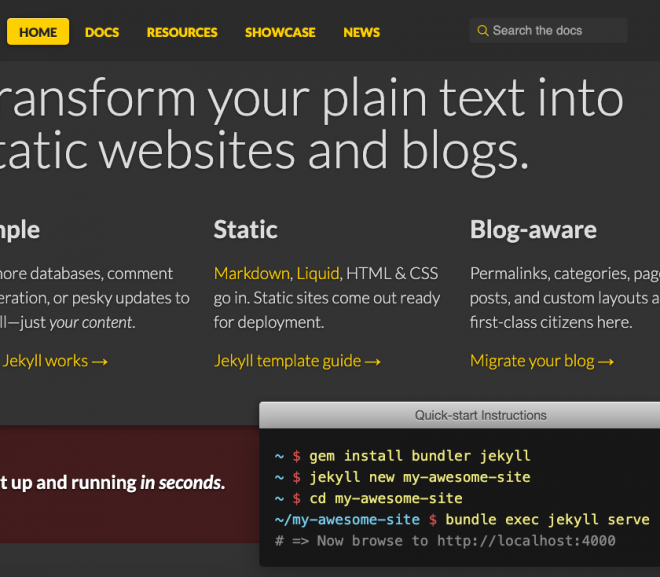Click the up and running in seconds text
The image size is (660, 577).
(x=112, y=483)
